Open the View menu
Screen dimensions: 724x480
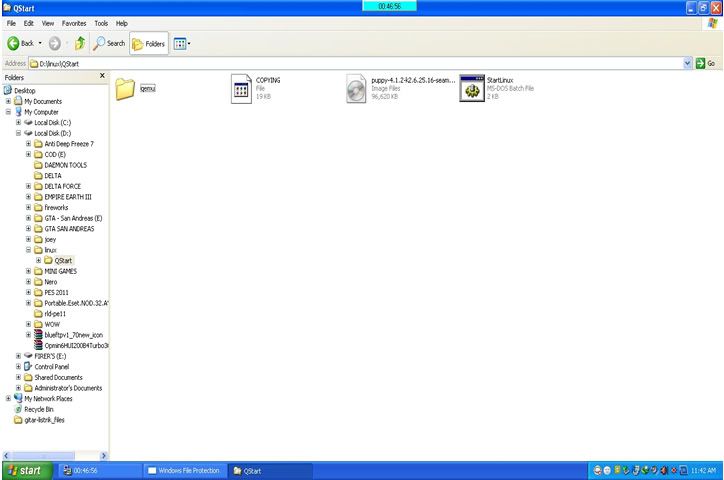pyautogui.click(x=48, y=23)
